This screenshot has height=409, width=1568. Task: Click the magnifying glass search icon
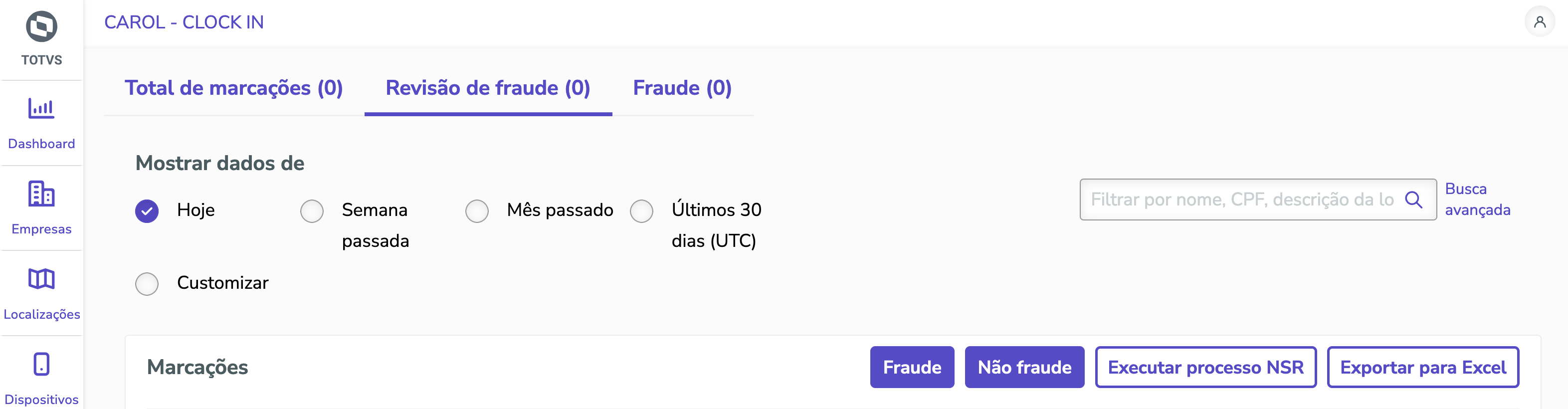point(1413,200)
